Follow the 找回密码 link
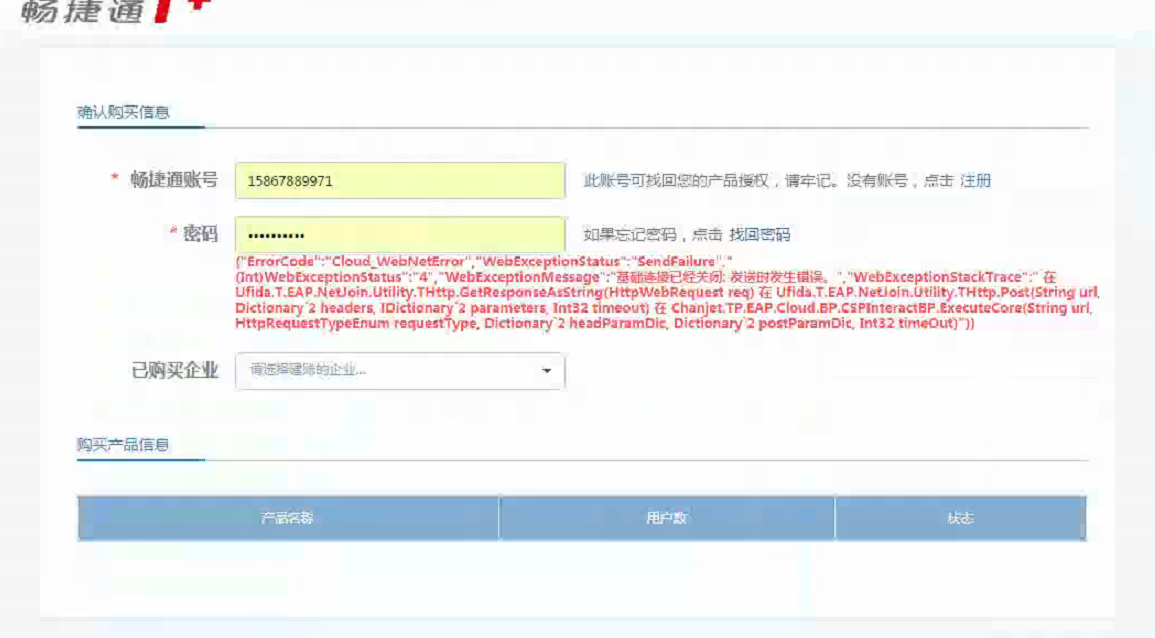 759,234
